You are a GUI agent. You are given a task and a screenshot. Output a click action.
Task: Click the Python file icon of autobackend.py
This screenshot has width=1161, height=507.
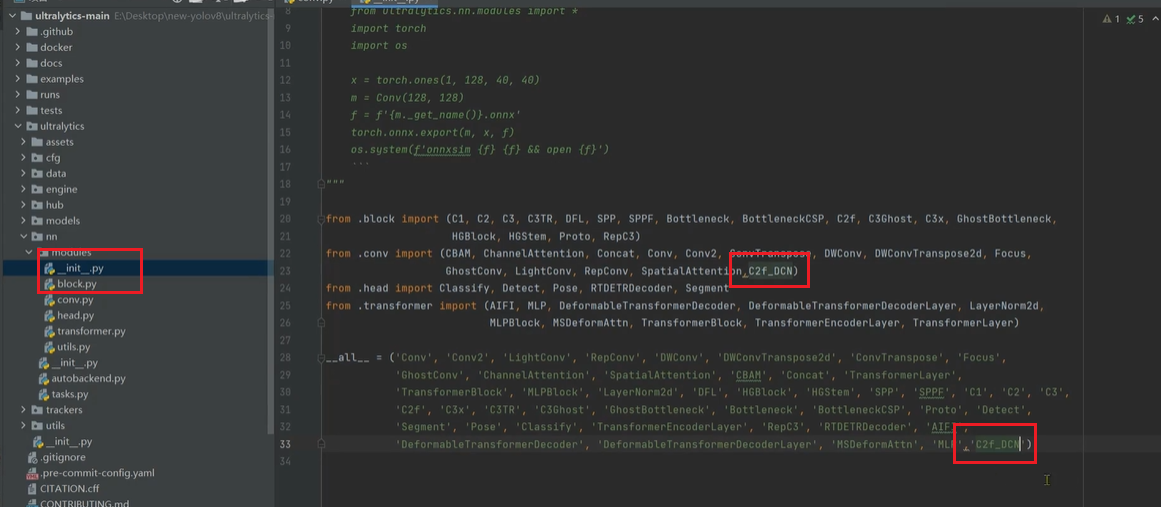(x=44, y=378)
